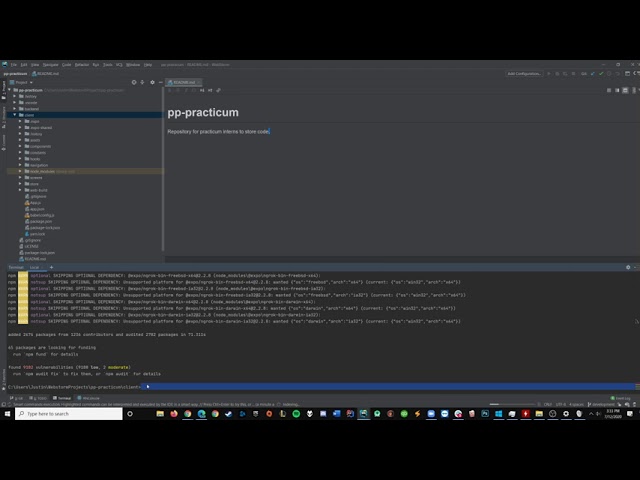Collapse the client folder
640x480 pixels.
tap(15, 115)
